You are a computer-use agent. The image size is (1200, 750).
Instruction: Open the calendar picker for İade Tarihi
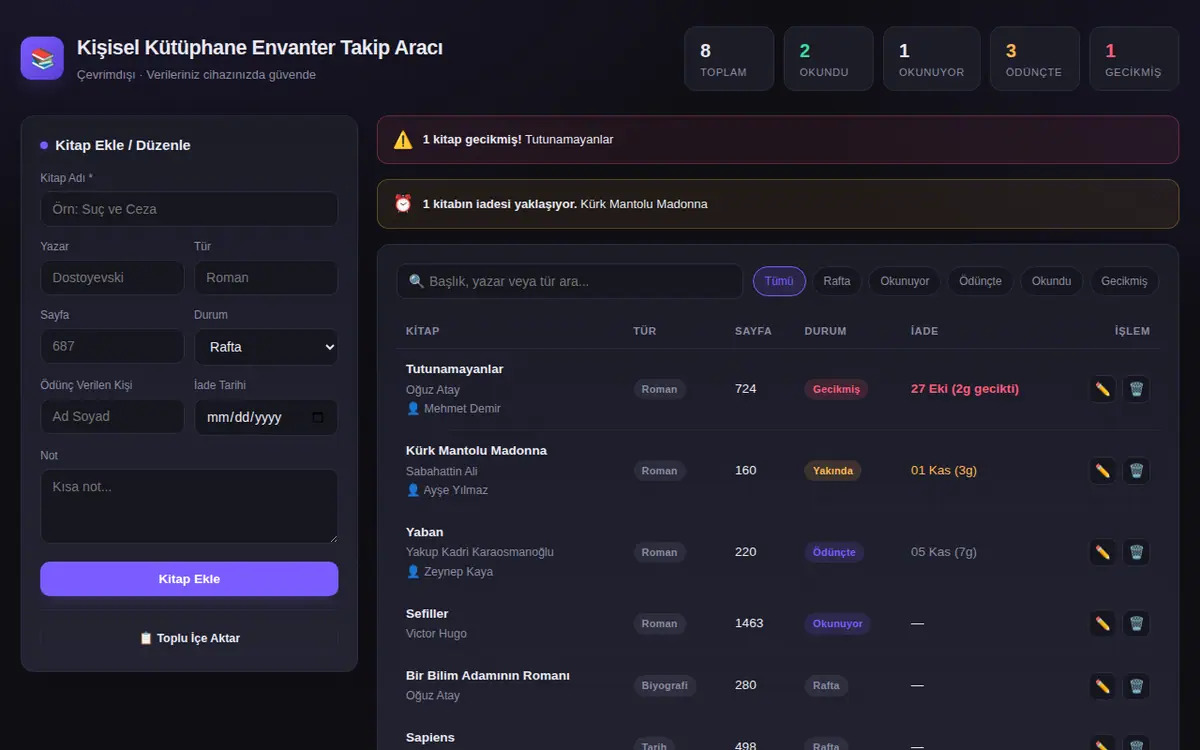coord(318,418)
